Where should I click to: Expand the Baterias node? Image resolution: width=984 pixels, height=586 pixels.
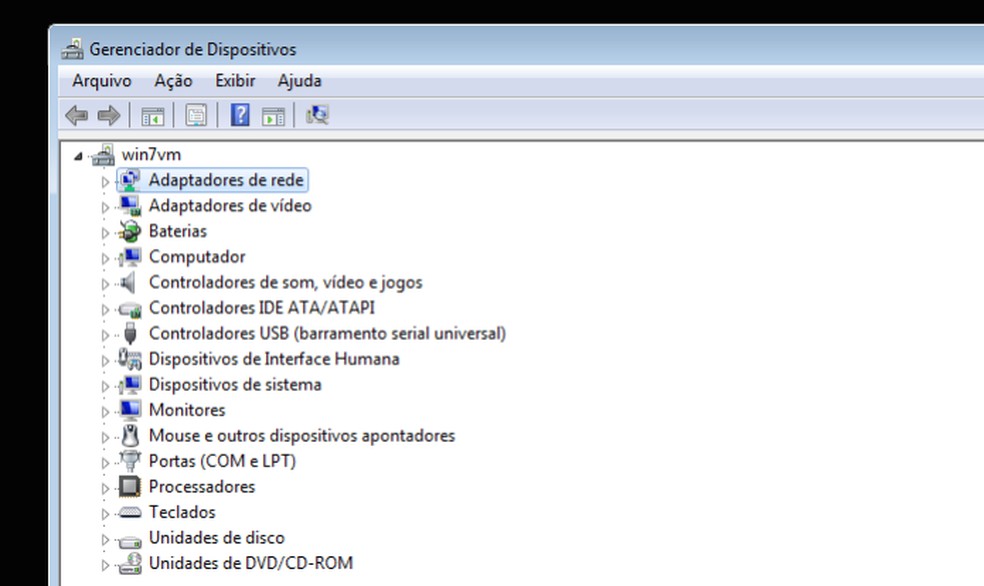(x=105, y=233)
